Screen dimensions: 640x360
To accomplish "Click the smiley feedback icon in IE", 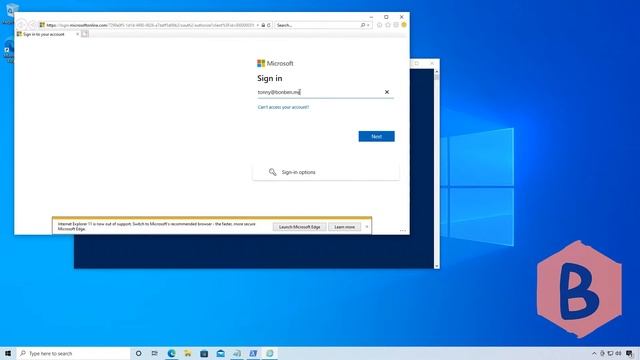I will 404,25.
